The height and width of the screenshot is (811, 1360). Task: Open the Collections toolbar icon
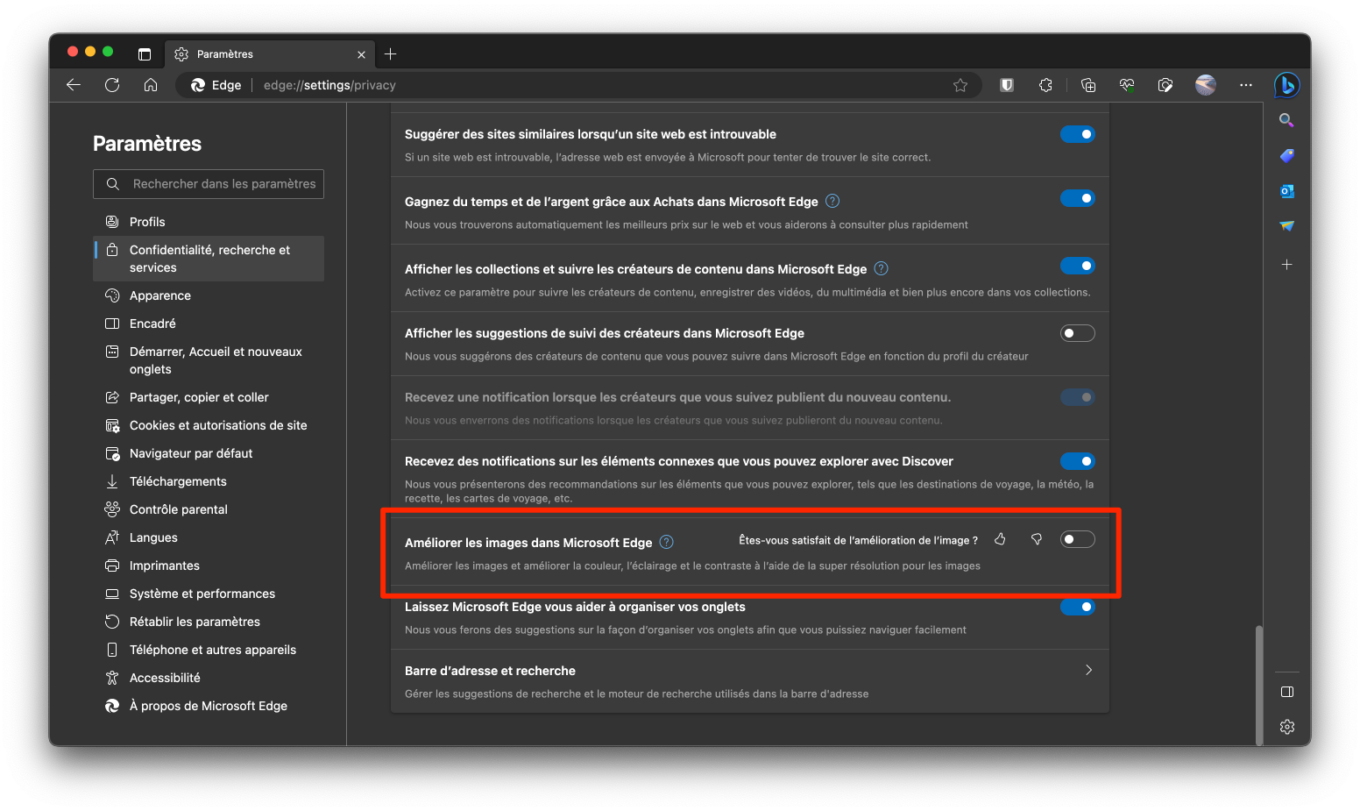tap(1088, 85)
